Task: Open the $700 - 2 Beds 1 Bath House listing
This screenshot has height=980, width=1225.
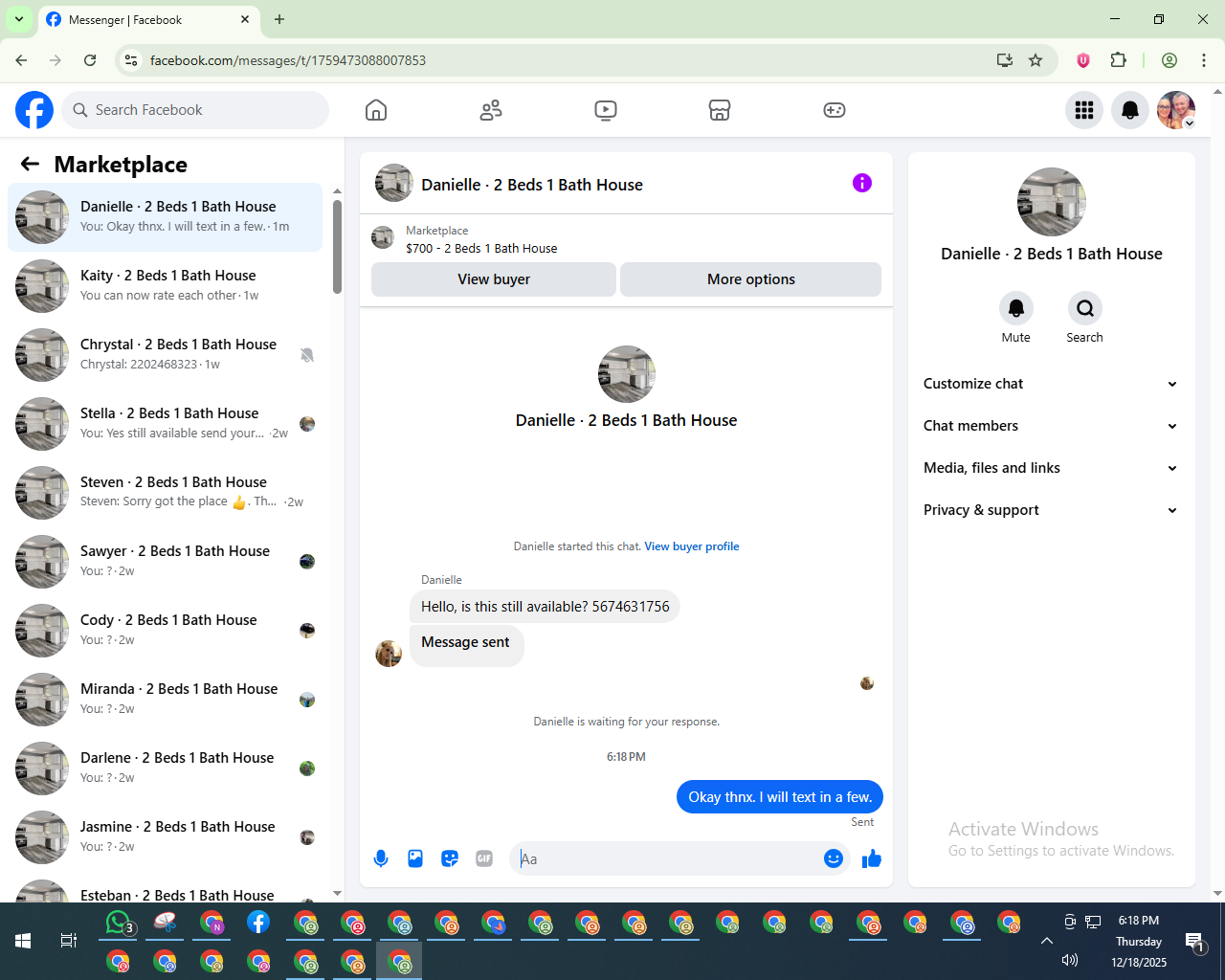Action: click(x=481, y=248)
